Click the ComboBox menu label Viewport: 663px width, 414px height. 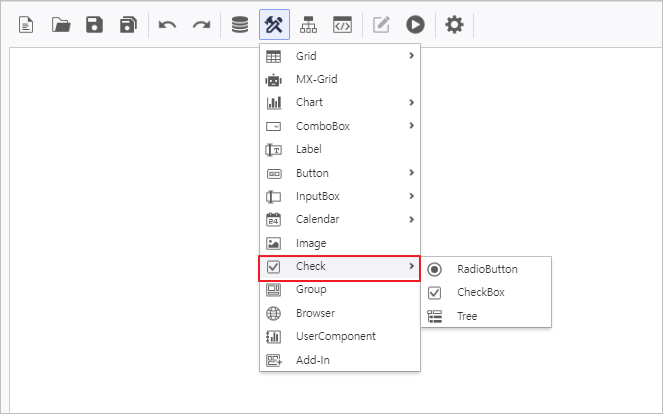point(323,126)
